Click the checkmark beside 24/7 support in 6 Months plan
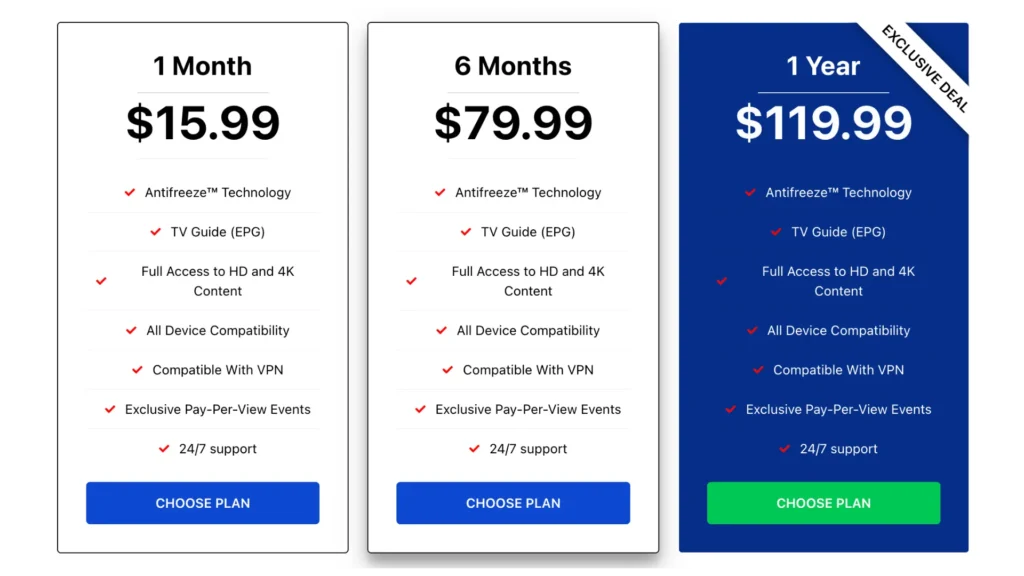This screenshot has height=576, width=1024. (474, 449)
